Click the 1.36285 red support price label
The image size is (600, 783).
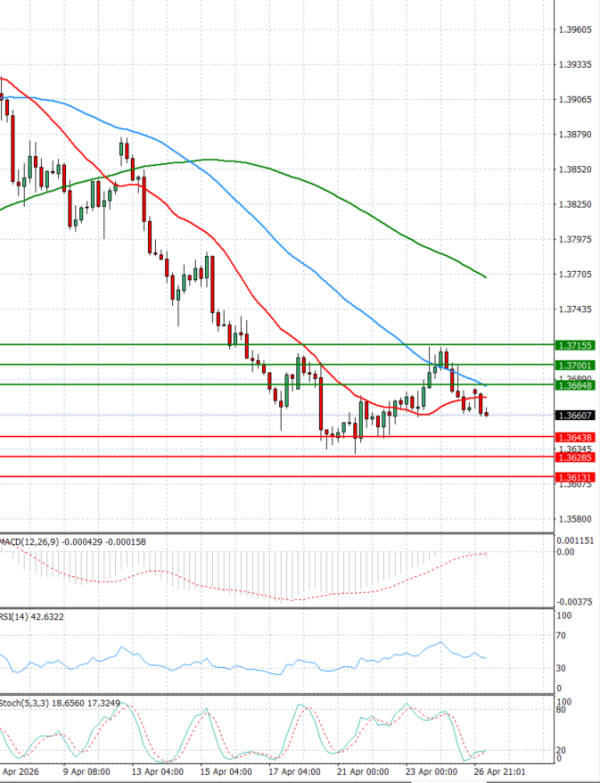click(576, 458)
